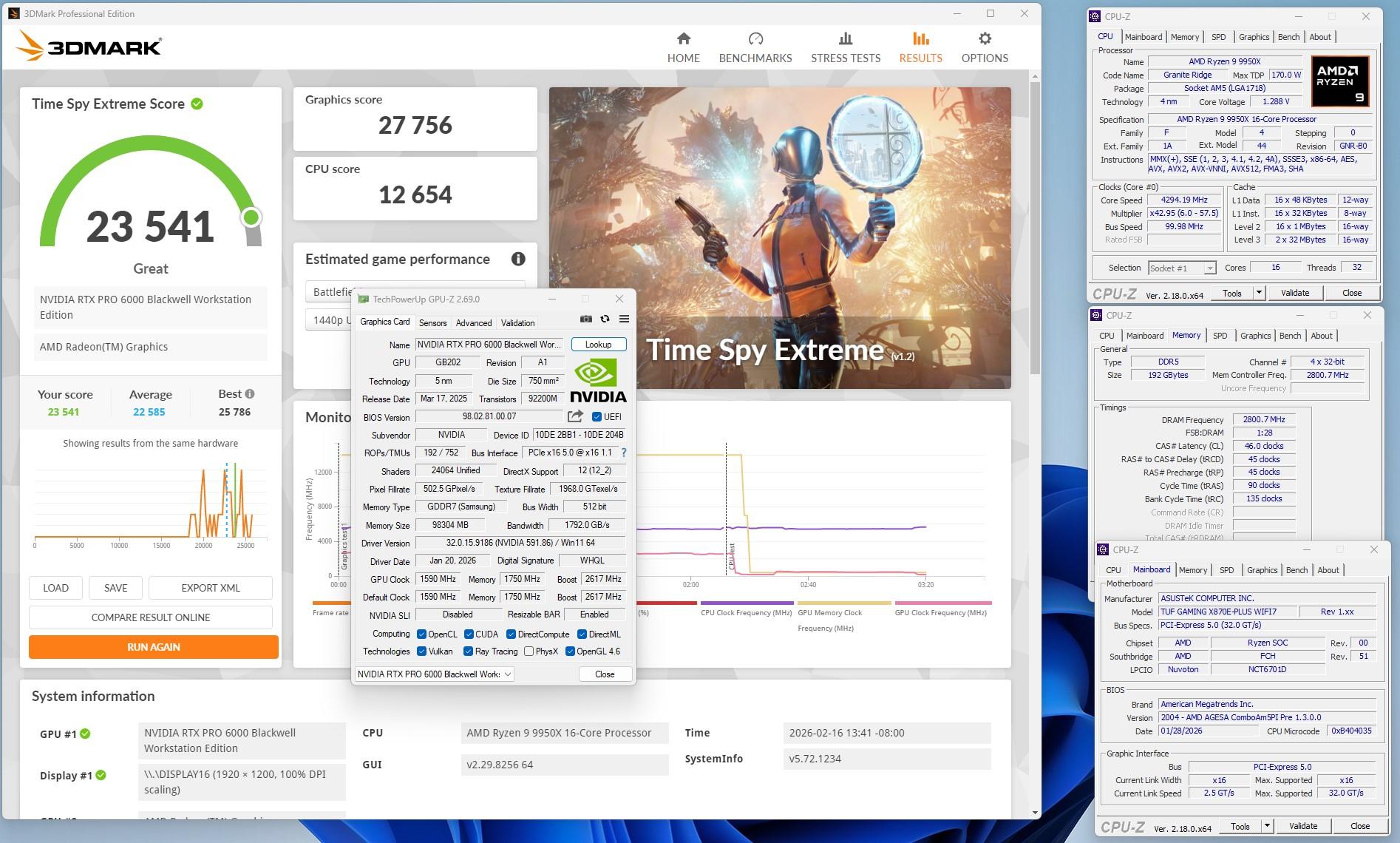Expand the Tools dropdown arrow in top CPU-Z

tap(1258, 293)
